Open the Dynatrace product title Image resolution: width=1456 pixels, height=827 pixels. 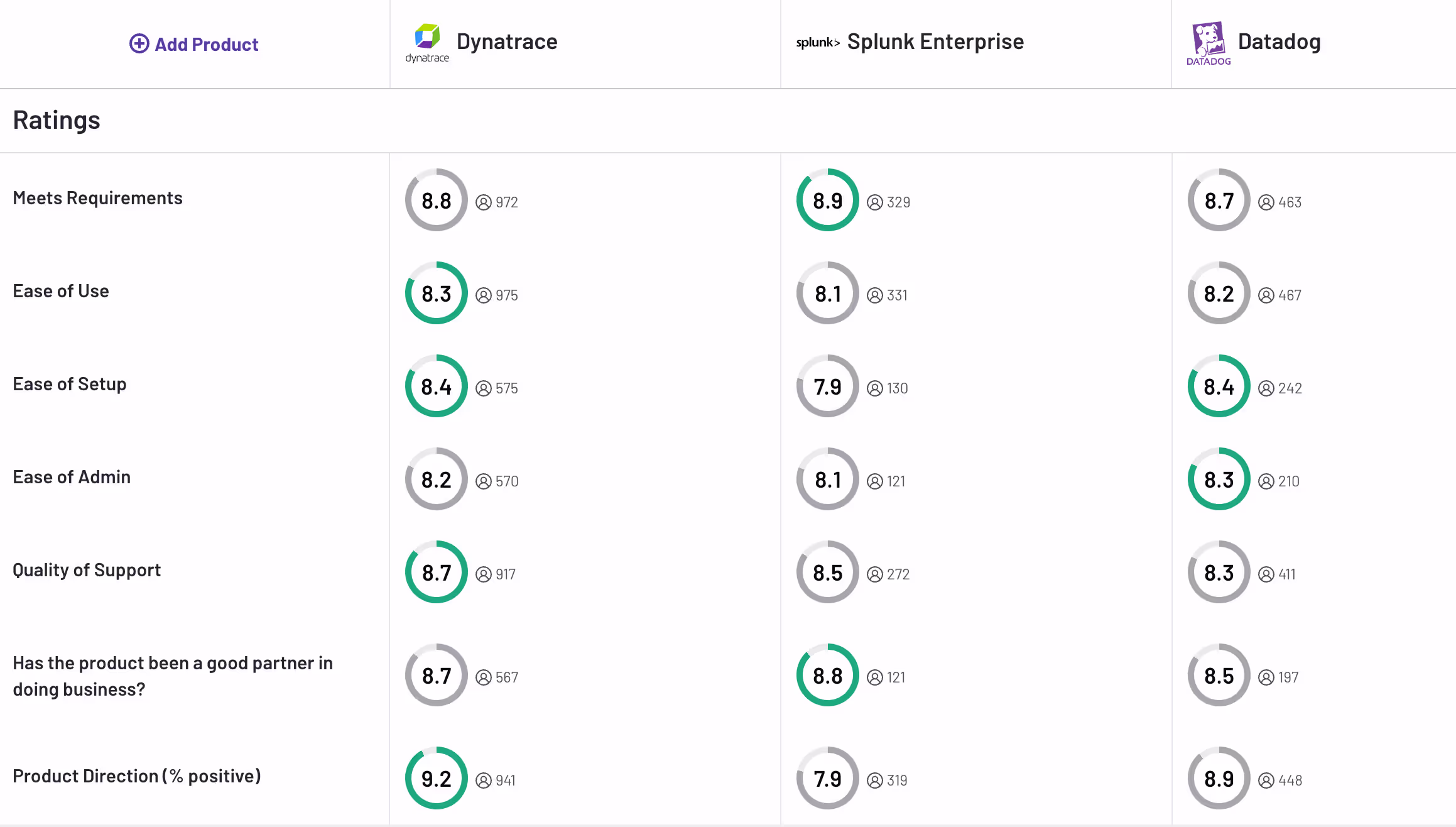tap(506, 41)
